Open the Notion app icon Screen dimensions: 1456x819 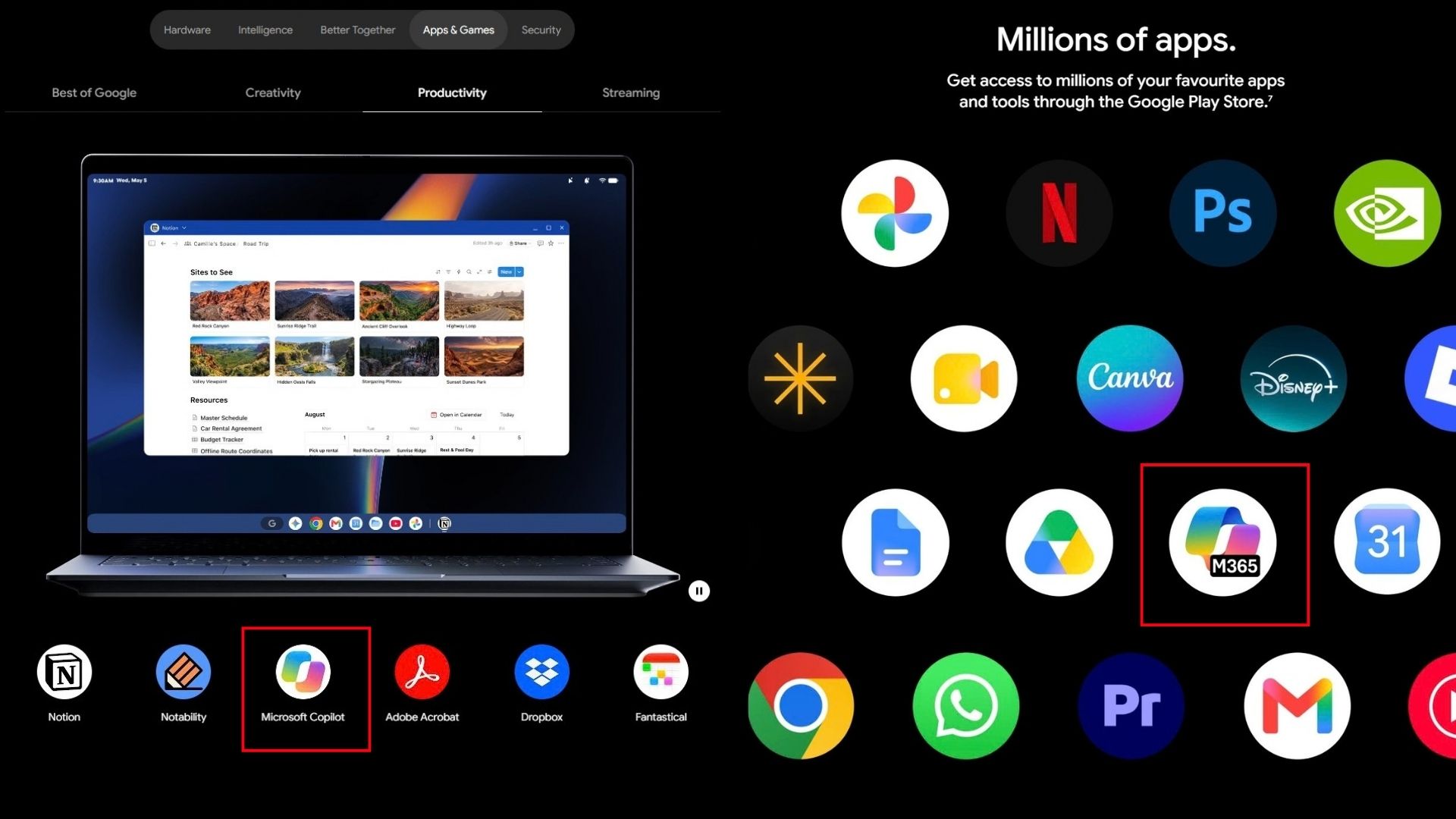tap(64, 672)
